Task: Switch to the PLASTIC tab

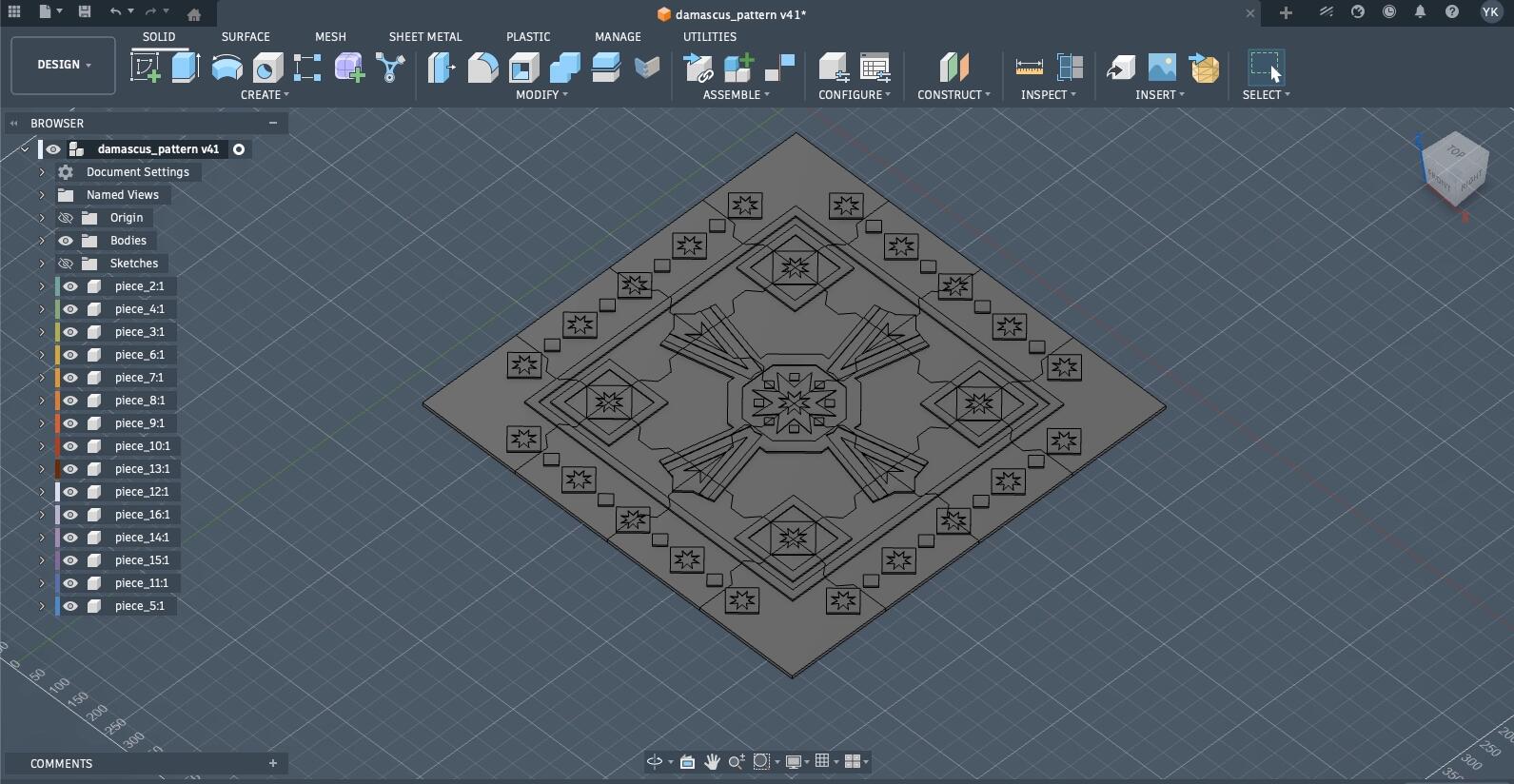Action: [528, 37]
